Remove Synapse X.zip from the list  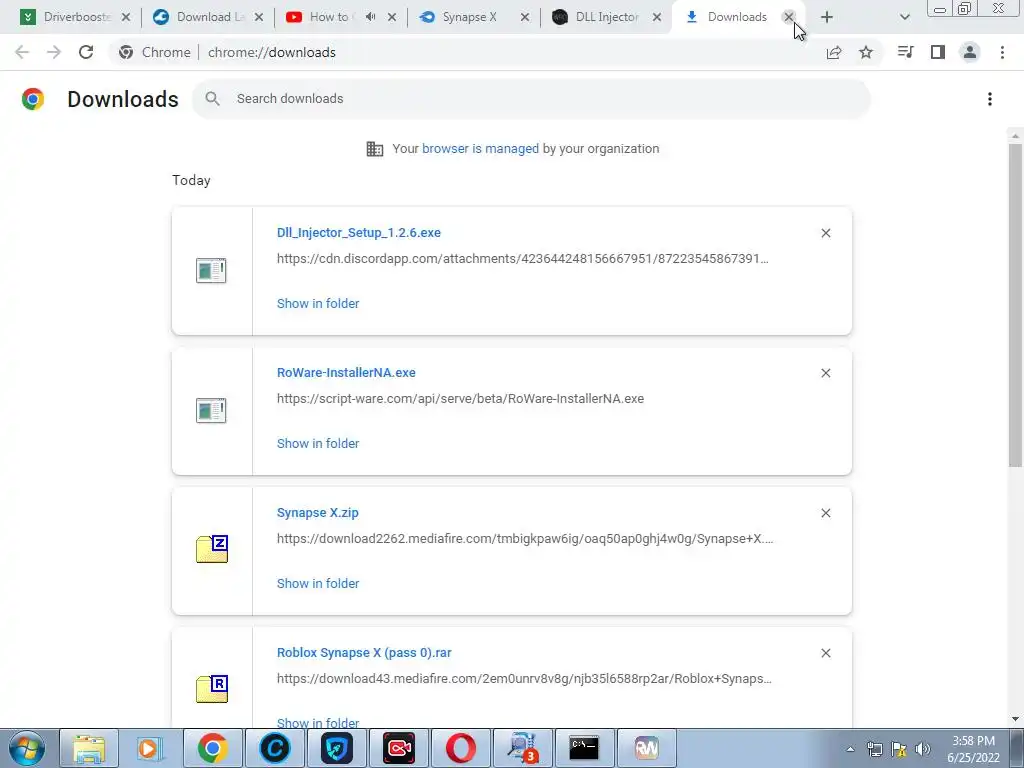[825, 513]
